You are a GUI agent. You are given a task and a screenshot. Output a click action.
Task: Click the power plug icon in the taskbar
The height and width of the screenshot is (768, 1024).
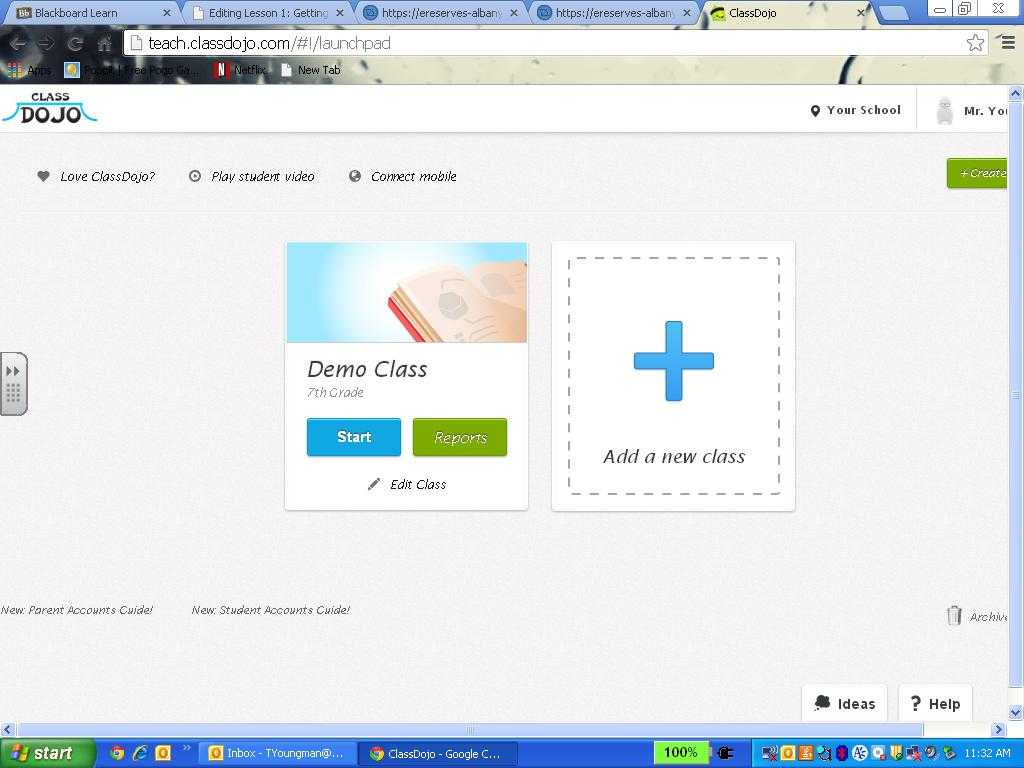coord(726,753)
